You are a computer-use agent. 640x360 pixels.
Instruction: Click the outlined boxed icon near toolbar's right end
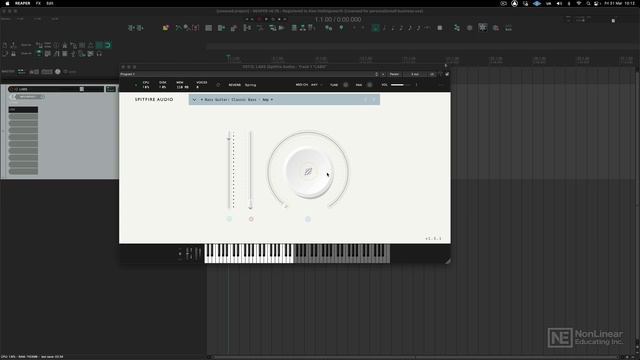[483, 27]
